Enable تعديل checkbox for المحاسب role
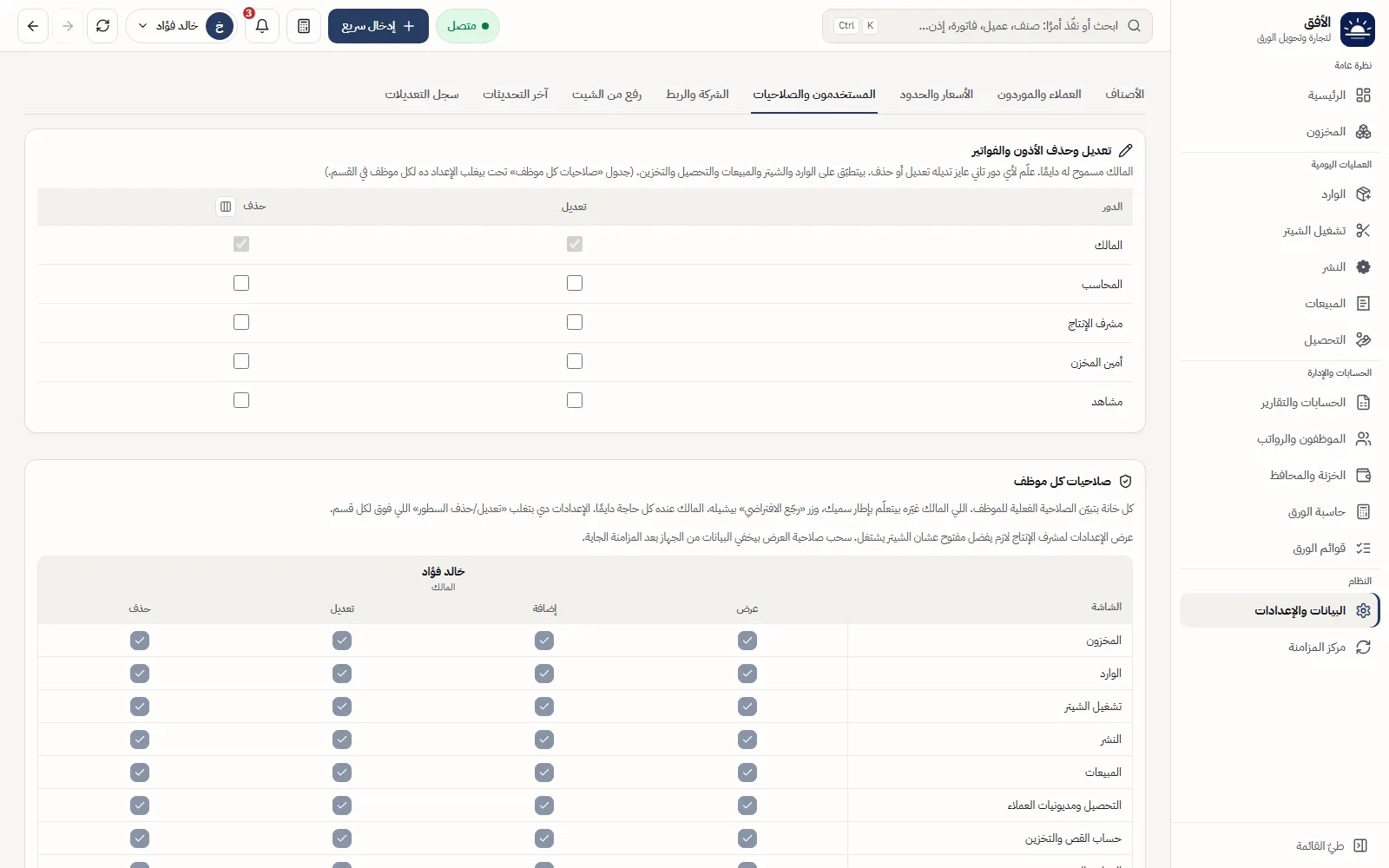The width and height of the screenshot is (1389, 868). 575,283
